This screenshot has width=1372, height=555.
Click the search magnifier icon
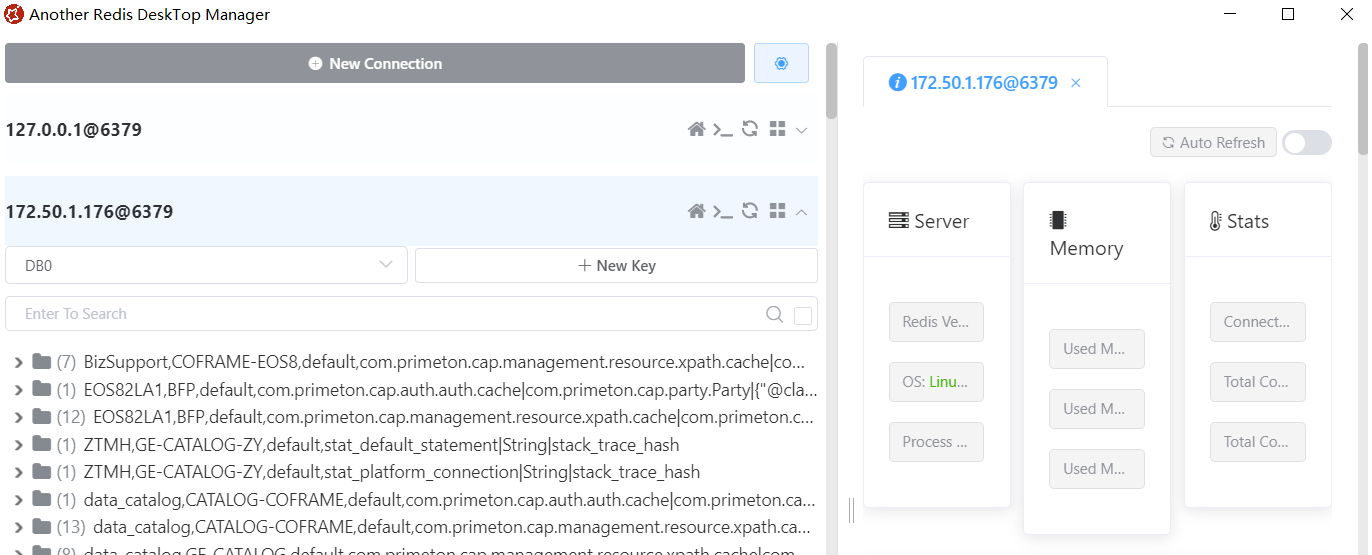(774, 314)
